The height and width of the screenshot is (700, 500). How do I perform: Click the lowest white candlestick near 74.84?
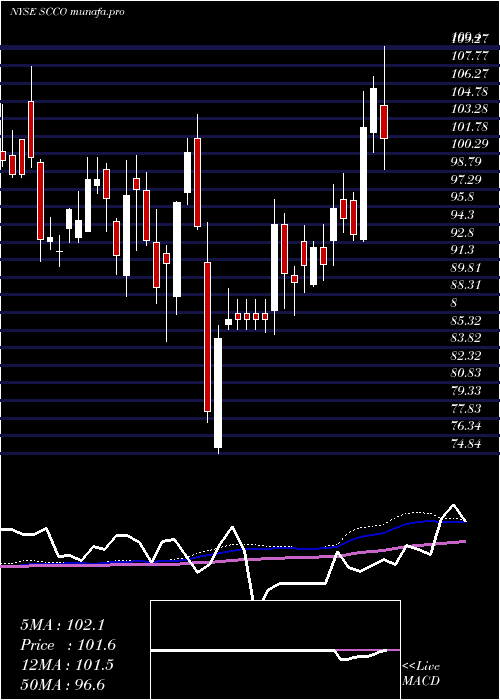pyautogui.click(x=218, y=393)
